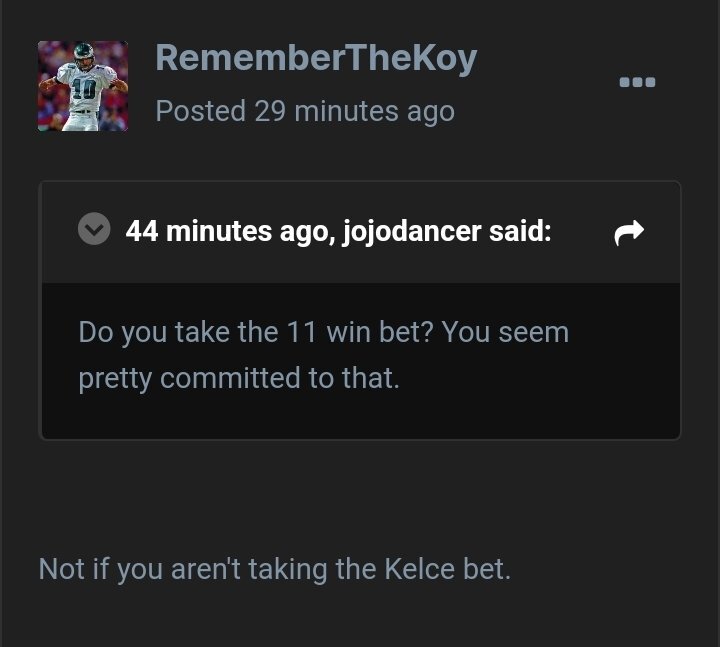Visit the RememberTheKoy profile link
The height and width of the screenshot is (647, 720).
316,58
